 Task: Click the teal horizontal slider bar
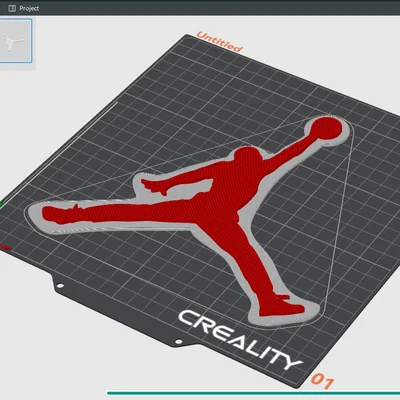coord(253,393)
